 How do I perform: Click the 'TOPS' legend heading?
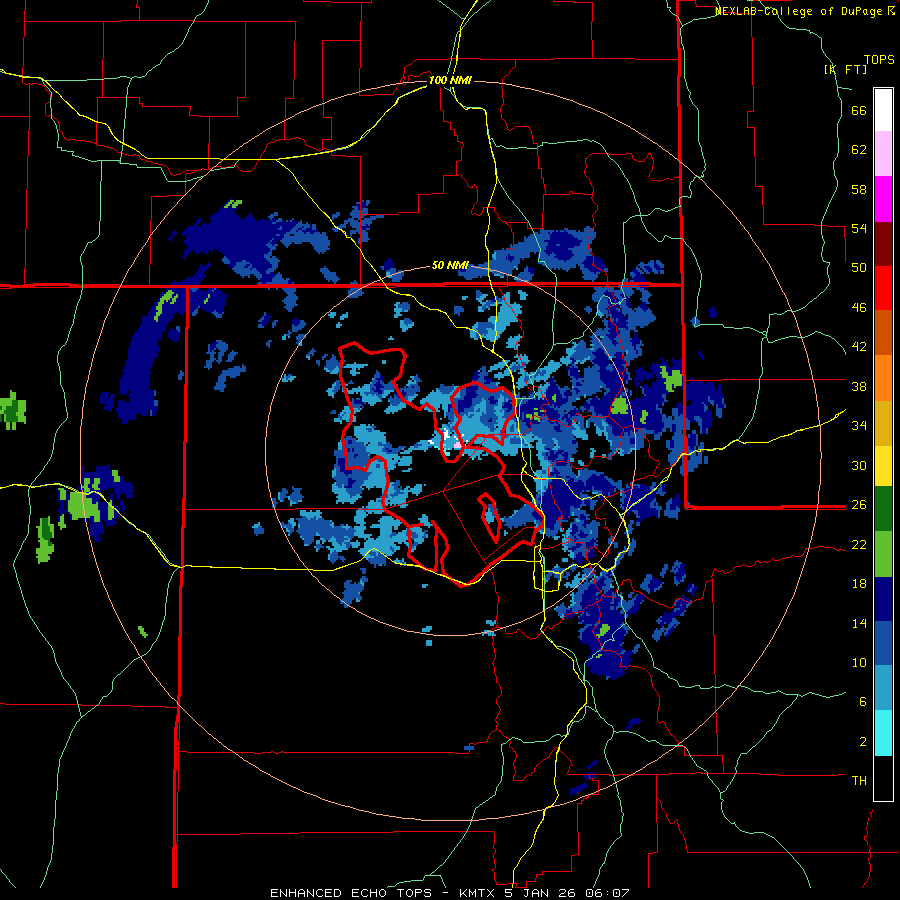pos(879,60)
